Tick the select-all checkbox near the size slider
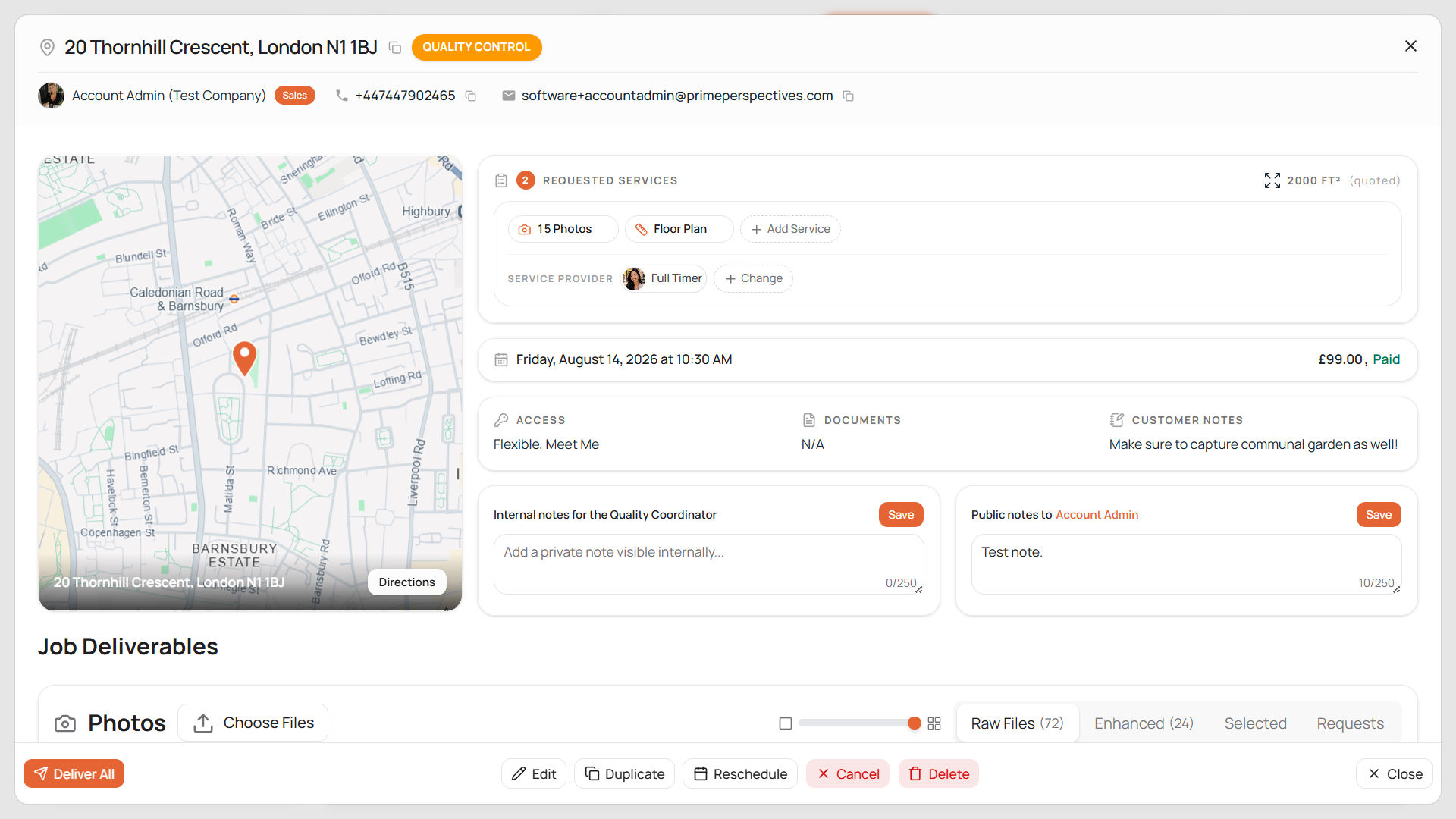The height and width of the screenshot is (819, 1456). pos(786,723)
